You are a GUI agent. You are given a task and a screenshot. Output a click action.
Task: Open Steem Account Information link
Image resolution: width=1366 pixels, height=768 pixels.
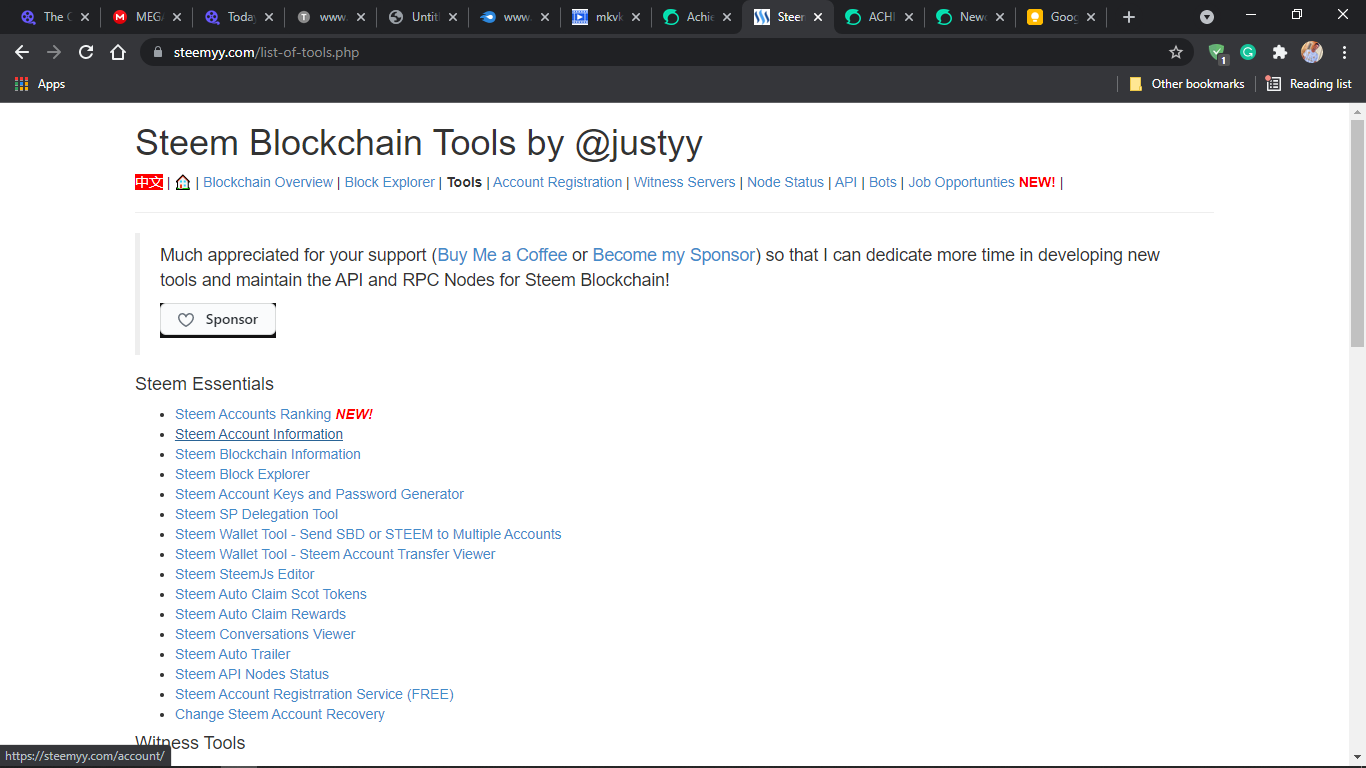click(x=259, y=434)
